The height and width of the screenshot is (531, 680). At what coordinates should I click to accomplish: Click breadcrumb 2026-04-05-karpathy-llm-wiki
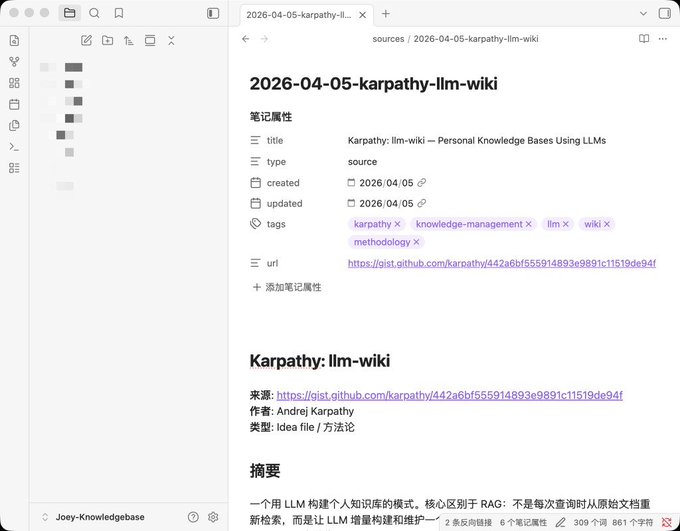476,39
